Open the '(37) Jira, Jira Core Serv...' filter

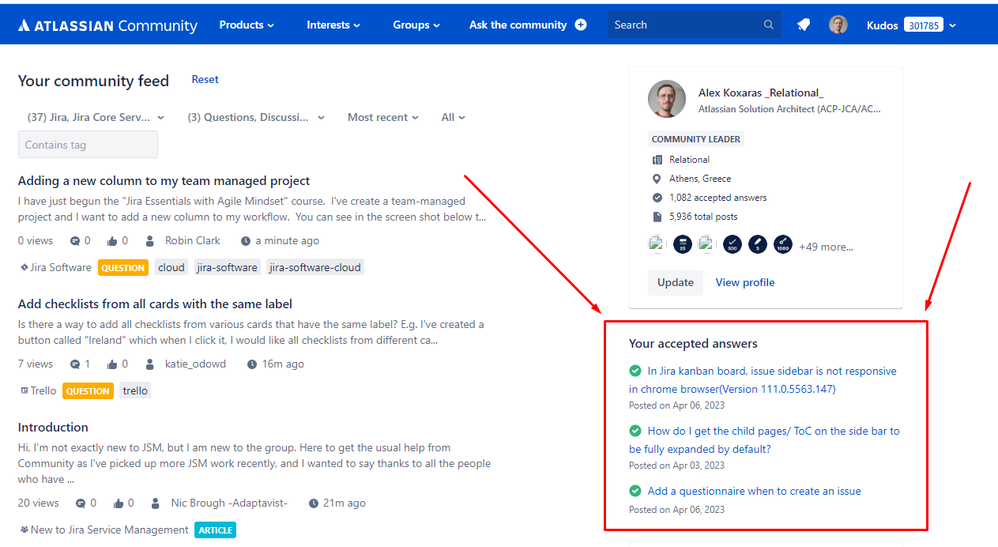coord(95,117)
